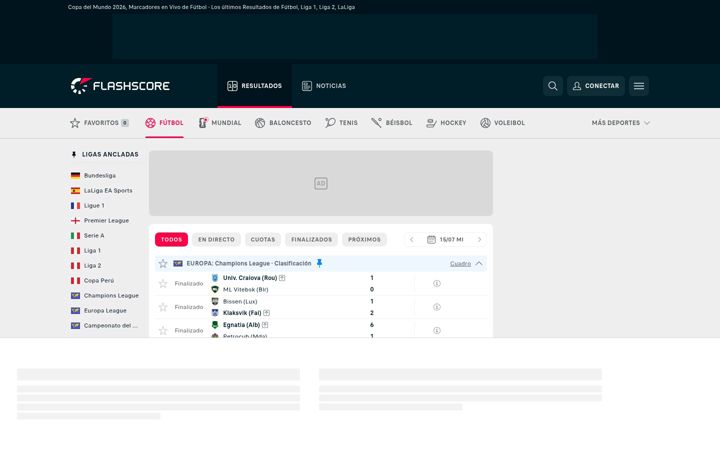Viewport: 720px width, 450px height.
Task: Favorite the Univ. Craiova match star
Action: click(163, 284)
